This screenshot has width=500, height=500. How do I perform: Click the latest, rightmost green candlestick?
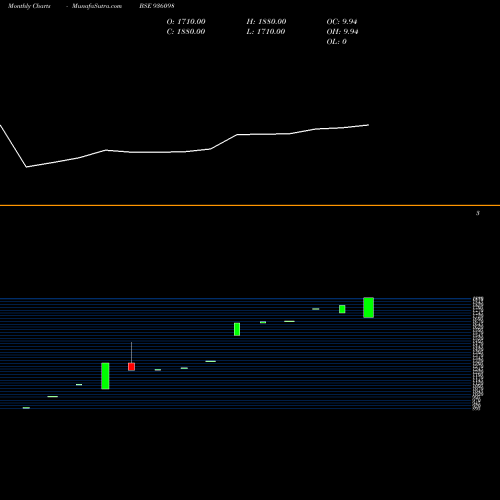pos(368,307)
